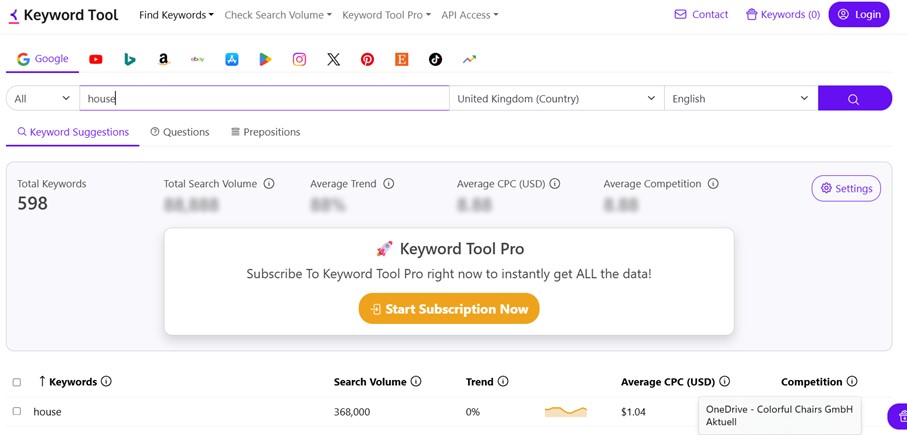
Task: Click into the keyword search field
Action: pos(265,98)
